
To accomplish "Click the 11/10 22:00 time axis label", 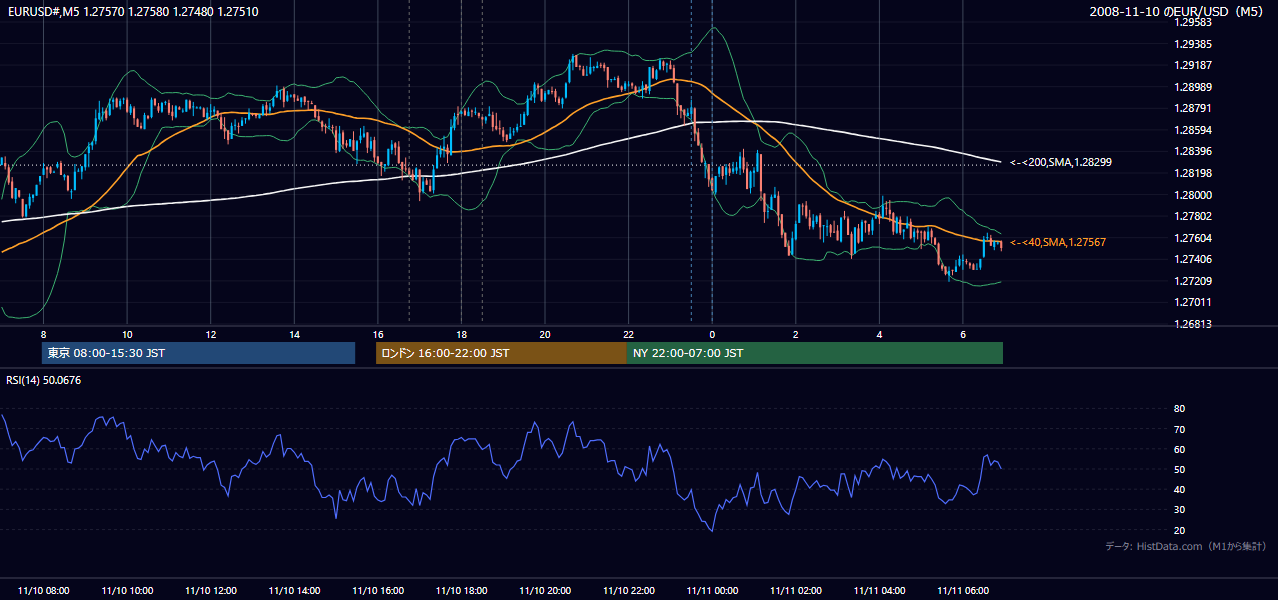I will click(x=628, y=591).
